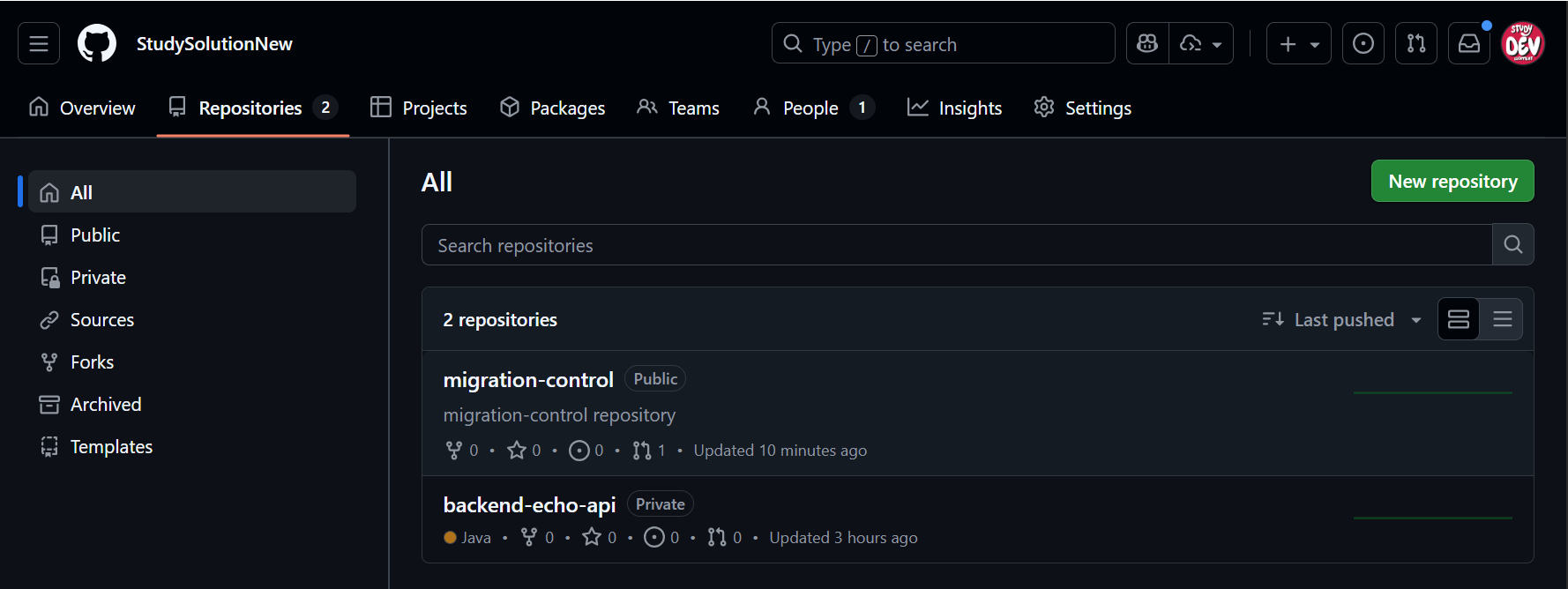1568x589 pixels.
Task: Show Archived repositories in sidebar
Action: tap(105, 405)
